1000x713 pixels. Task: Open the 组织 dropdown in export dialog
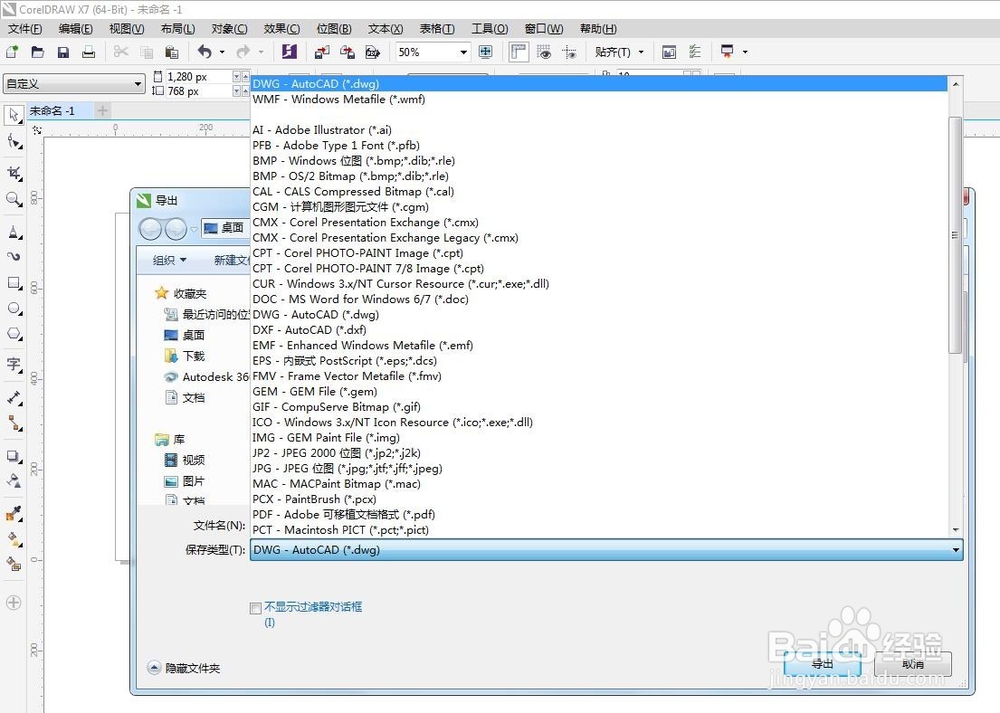[169, 260]
